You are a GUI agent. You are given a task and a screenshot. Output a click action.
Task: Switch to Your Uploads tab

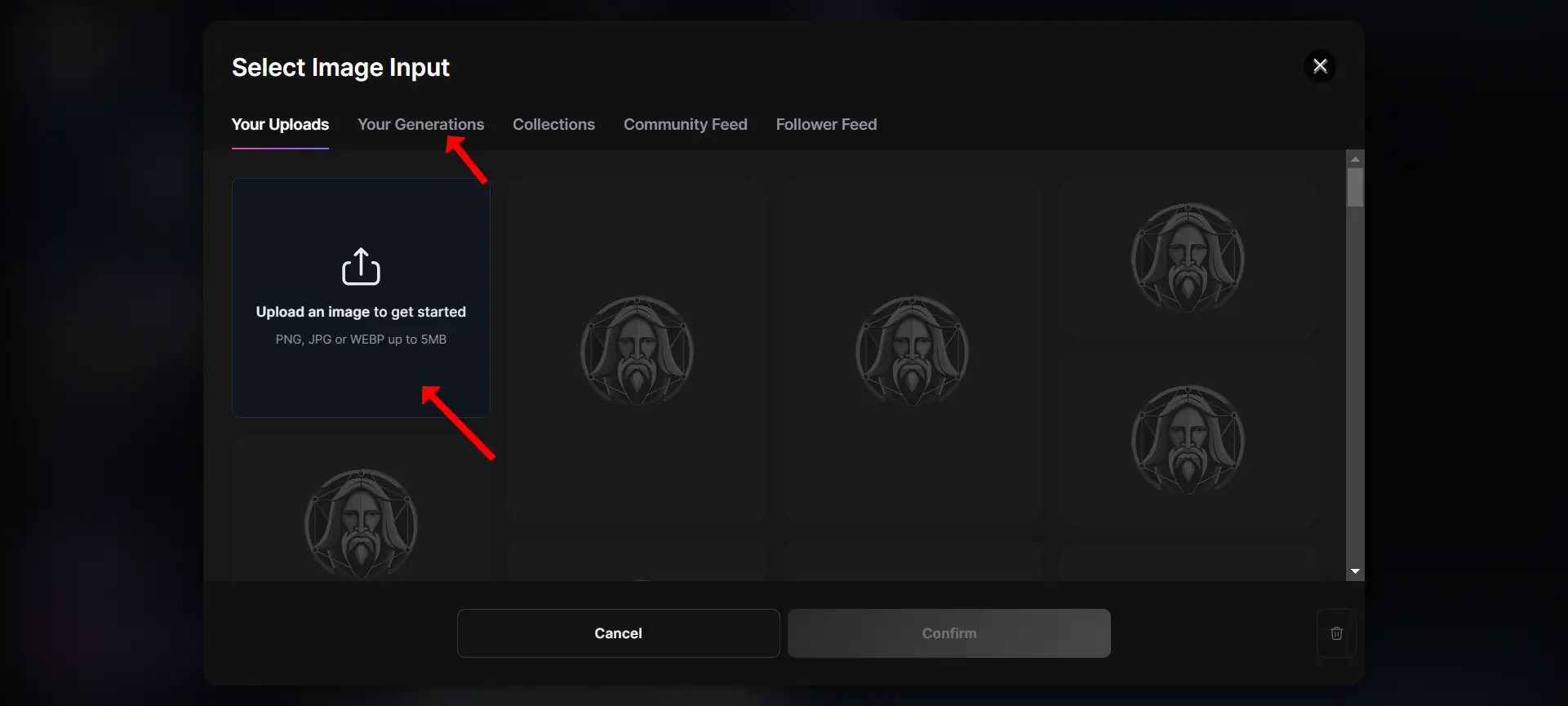(280, 124)
